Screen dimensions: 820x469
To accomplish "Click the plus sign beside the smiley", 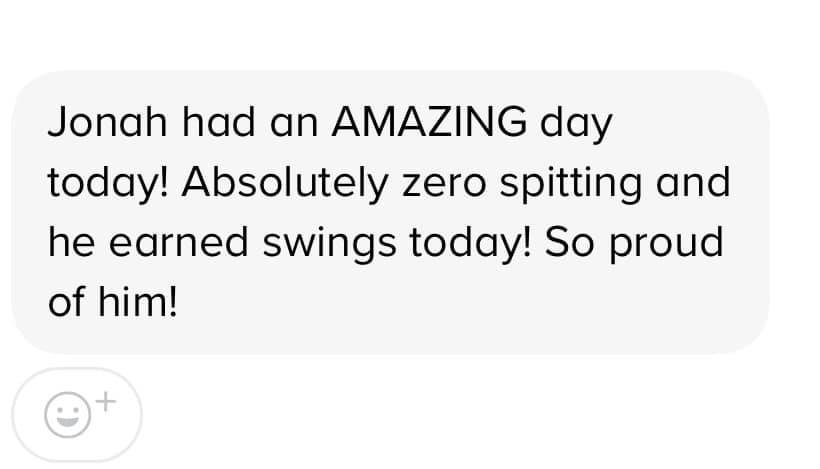I will pos(106,402).
